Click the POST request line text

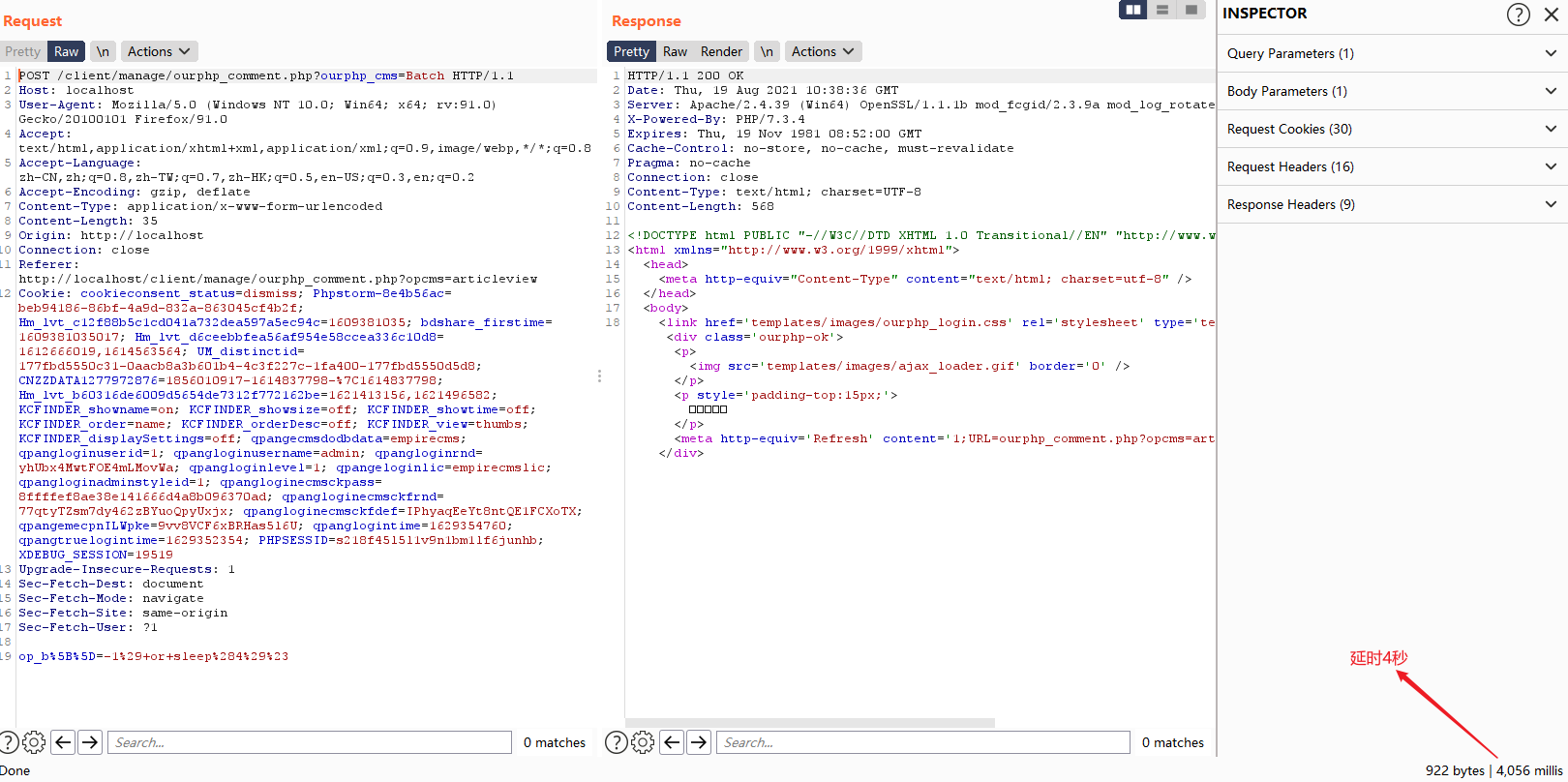pyautogui.click(x=266, y=75)
